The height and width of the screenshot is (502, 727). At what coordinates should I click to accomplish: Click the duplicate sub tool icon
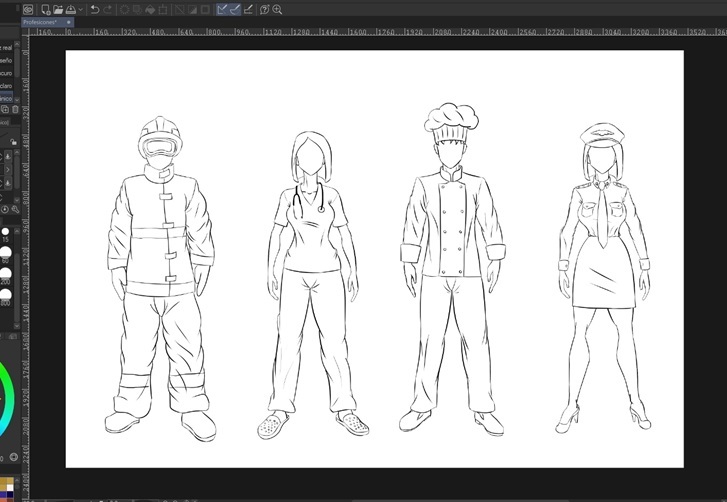[5, 109]
